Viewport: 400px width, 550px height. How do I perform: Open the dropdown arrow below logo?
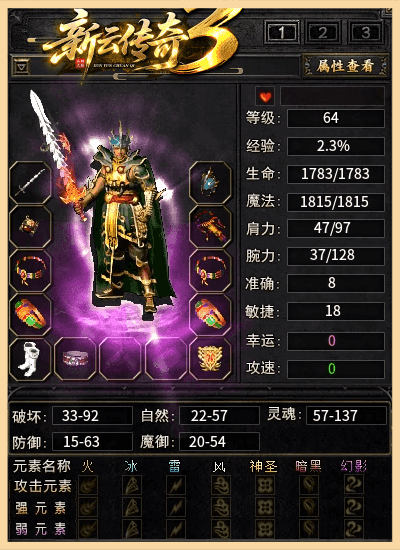[x=22, y=66]
